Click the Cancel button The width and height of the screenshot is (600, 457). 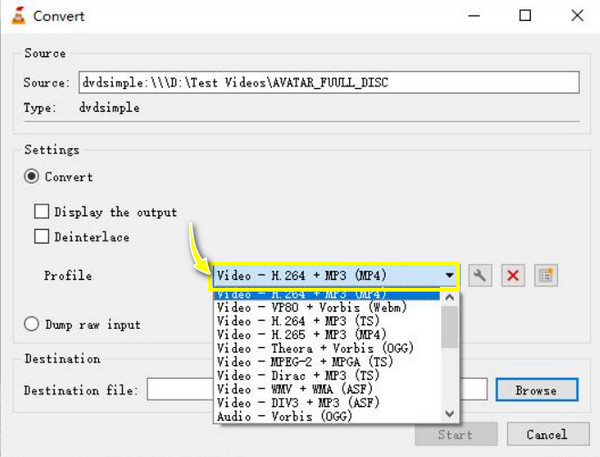point(548,434)
